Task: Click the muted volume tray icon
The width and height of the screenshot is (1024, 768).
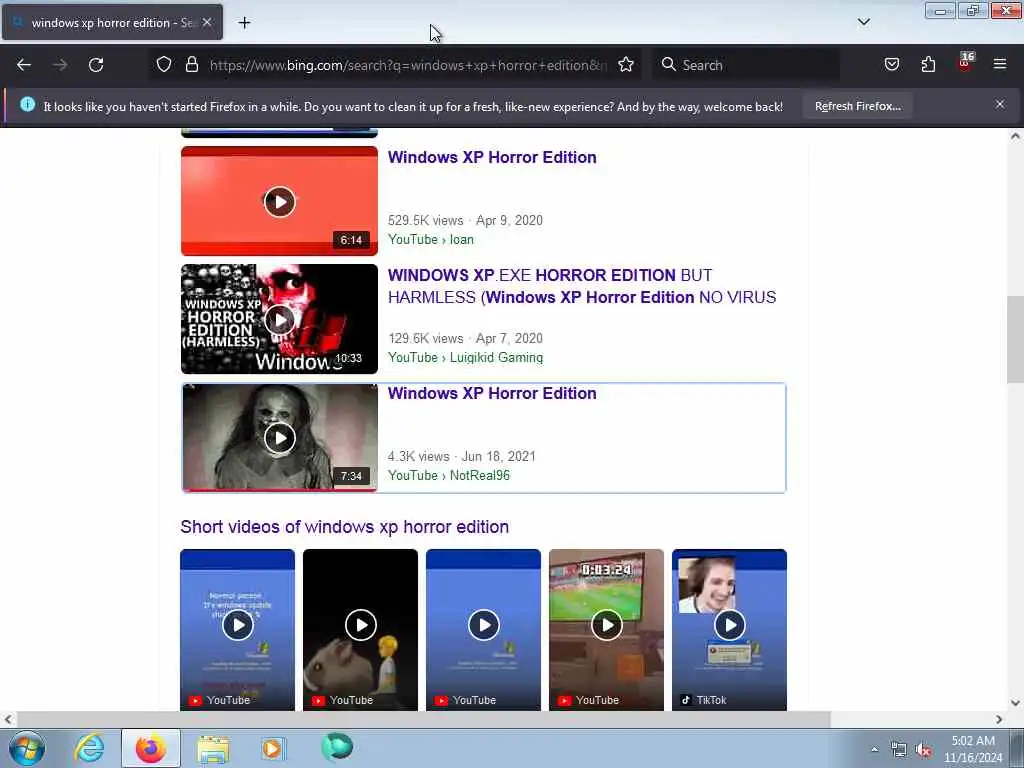Action: [x=923, y=750]
